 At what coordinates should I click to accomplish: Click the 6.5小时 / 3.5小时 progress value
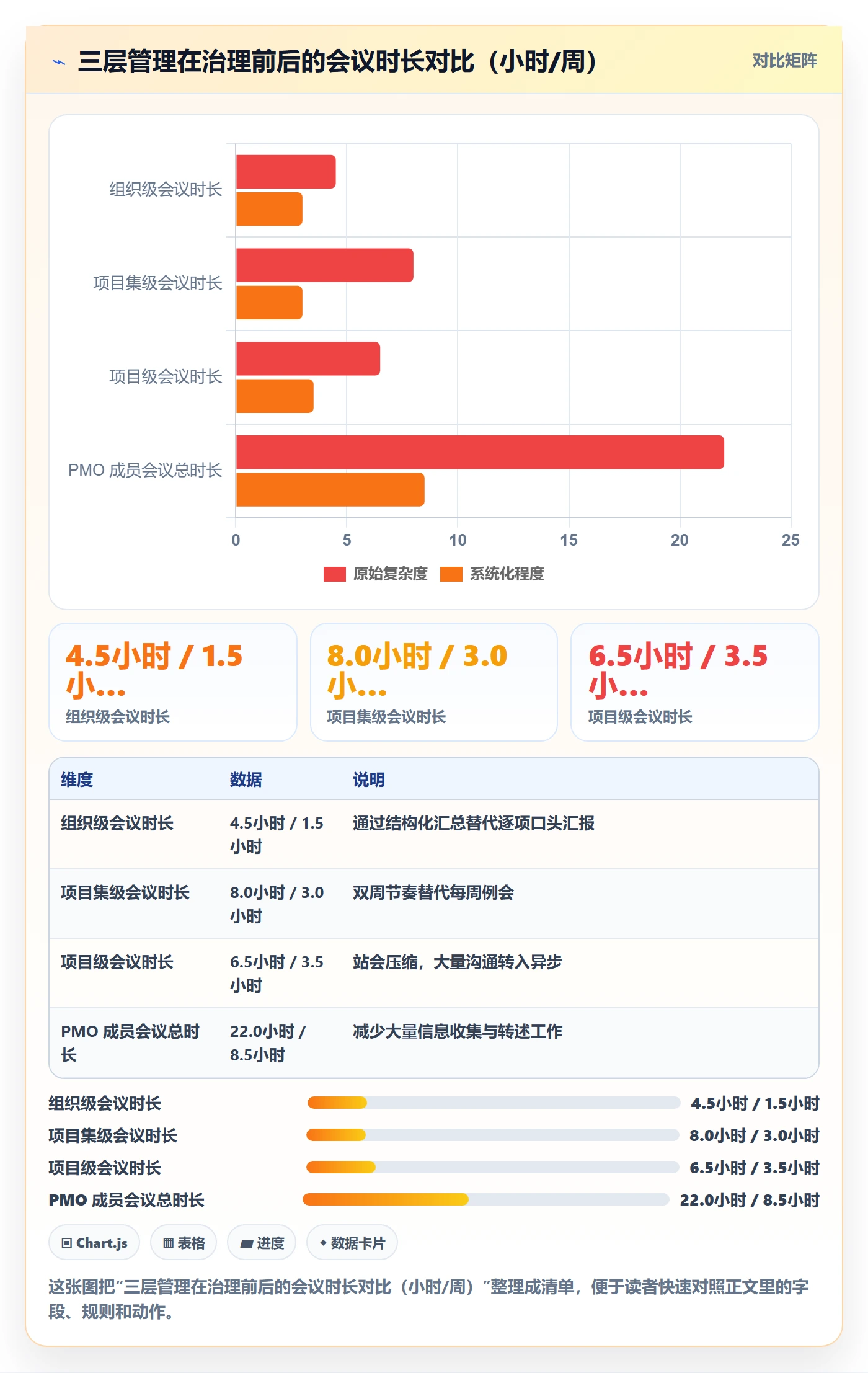755,1168
